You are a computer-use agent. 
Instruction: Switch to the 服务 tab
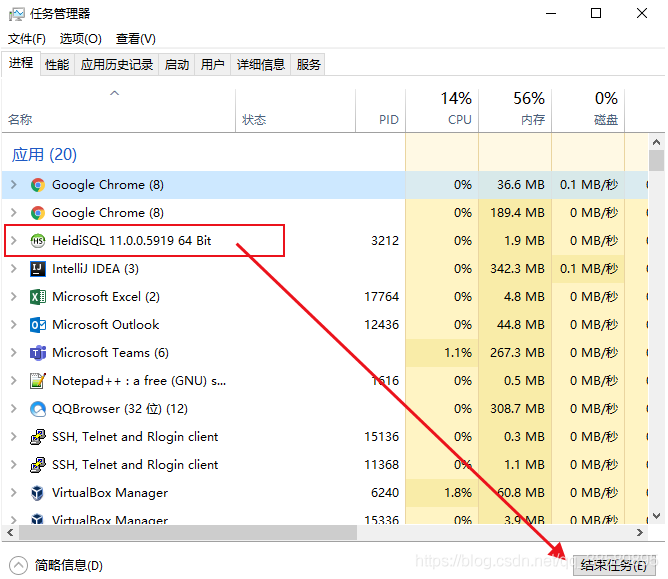click(x=308, y=65)
